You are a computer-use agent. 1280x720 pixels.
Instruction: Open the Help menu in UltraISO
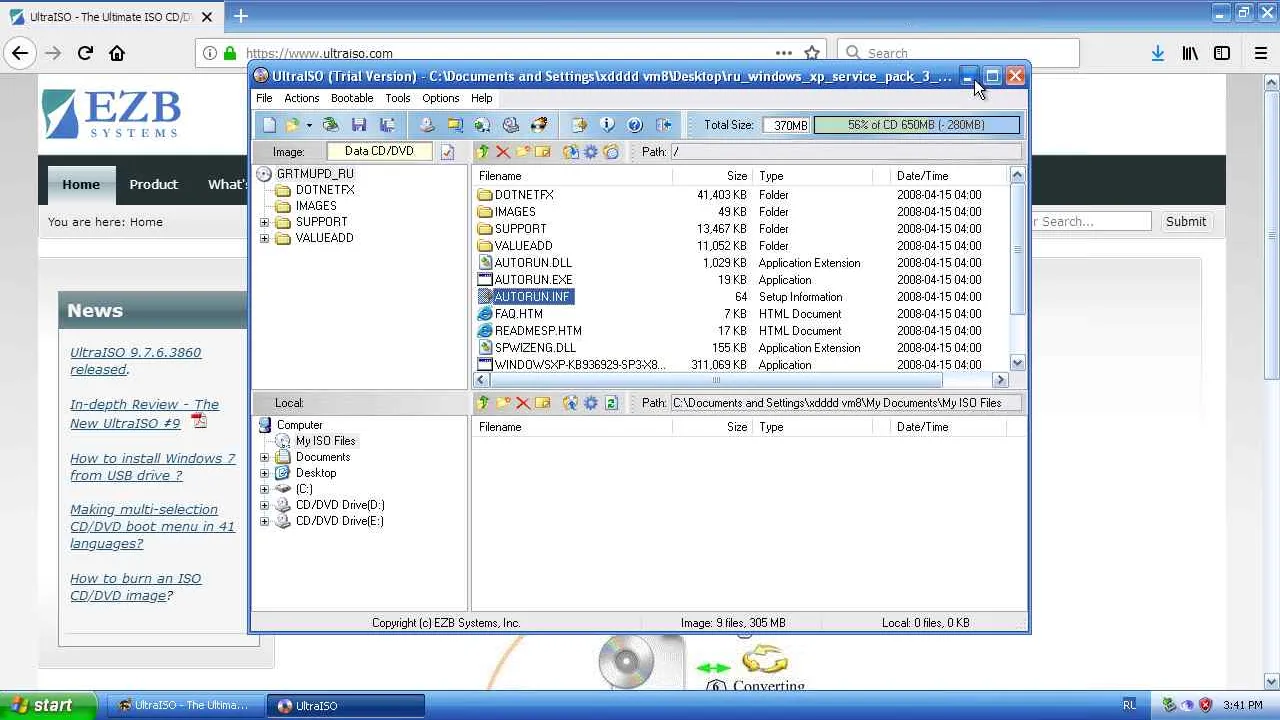pos(481,98)
